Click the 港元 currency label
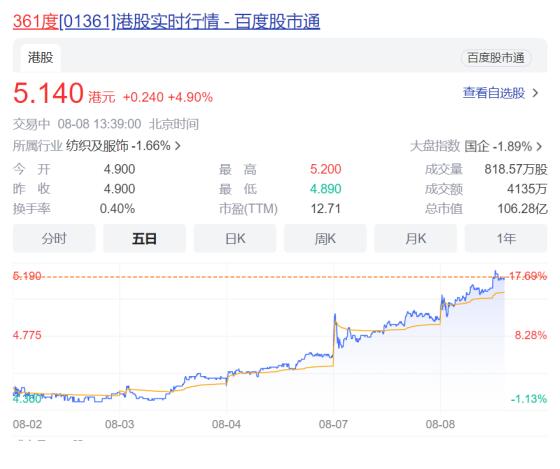 102,97
